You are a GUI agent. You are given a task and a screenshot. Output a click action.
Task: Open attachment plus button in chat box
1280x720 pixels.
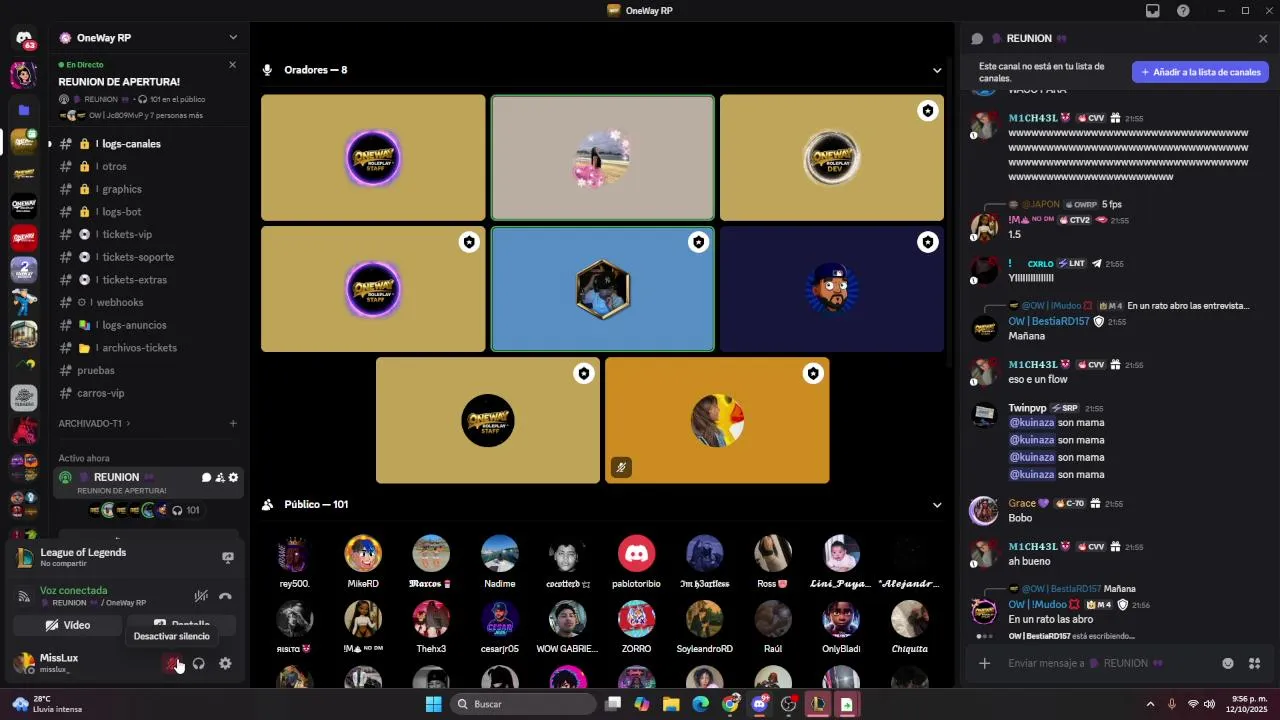pyautogui.click(x=985, y=663)
